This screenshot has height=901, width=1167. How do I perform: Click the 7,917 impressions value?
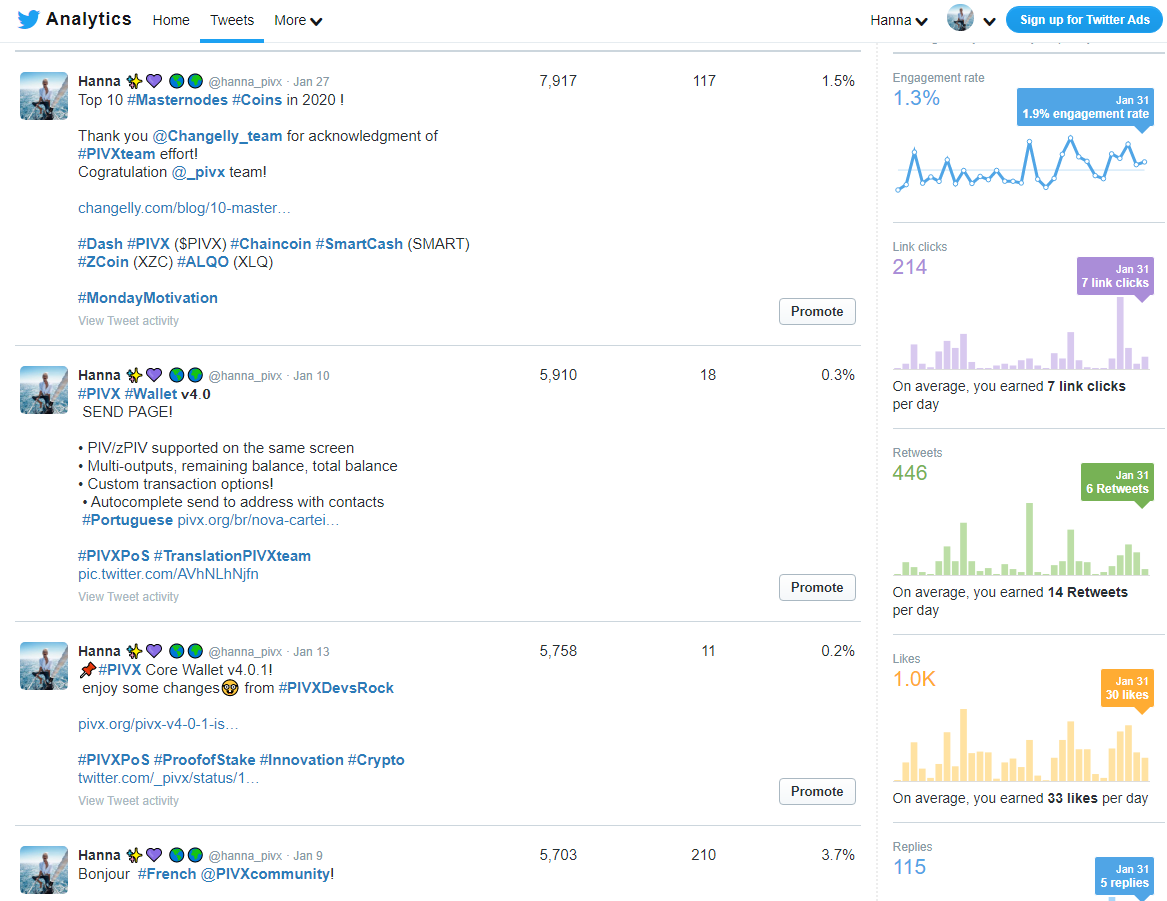pos(558,81)
